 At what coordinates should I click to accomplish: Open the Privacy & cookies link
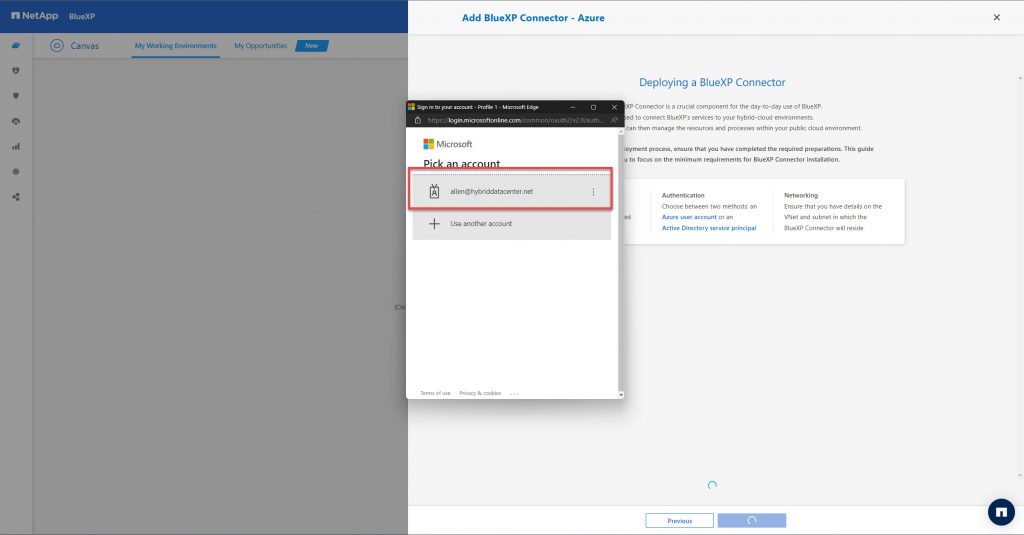[x=480, y=393]
